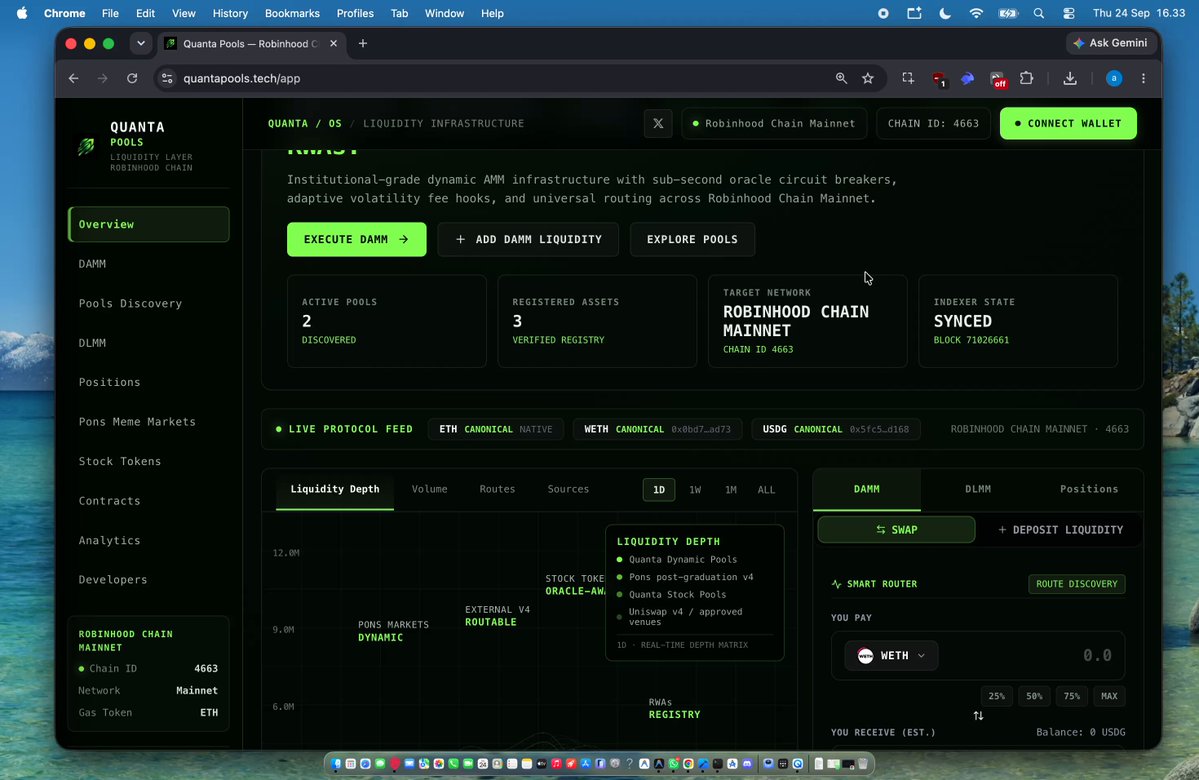The width and height of the screenshot is (1199, 780).
Task: Open Chrome downloads icon
Action: pos(1070,78)
